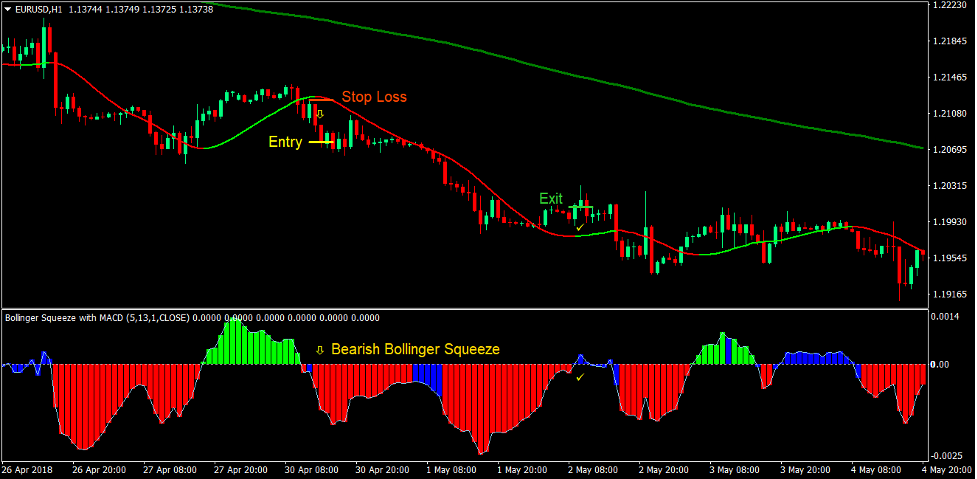Select the Exit text label
This screenshot has height=479, width=977.
pyautogui.click(x=551, y=199)
